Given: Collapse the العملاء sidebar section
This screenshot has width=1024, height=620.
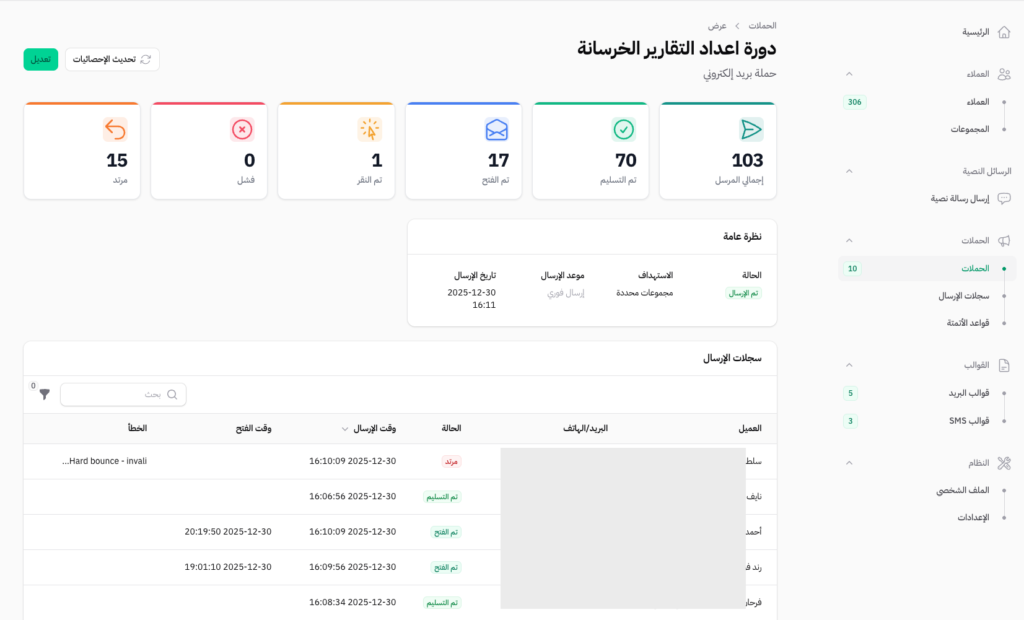Looking at the screenshot, I should tap(850, 74).
